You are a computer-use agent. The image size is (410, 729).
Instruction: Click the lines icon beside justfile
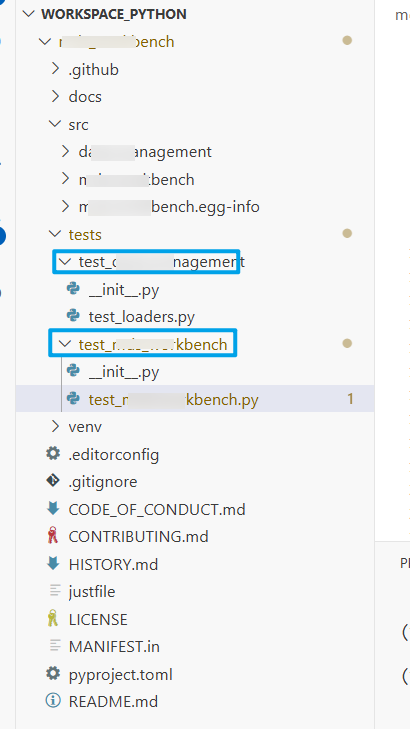coord(55,591)
